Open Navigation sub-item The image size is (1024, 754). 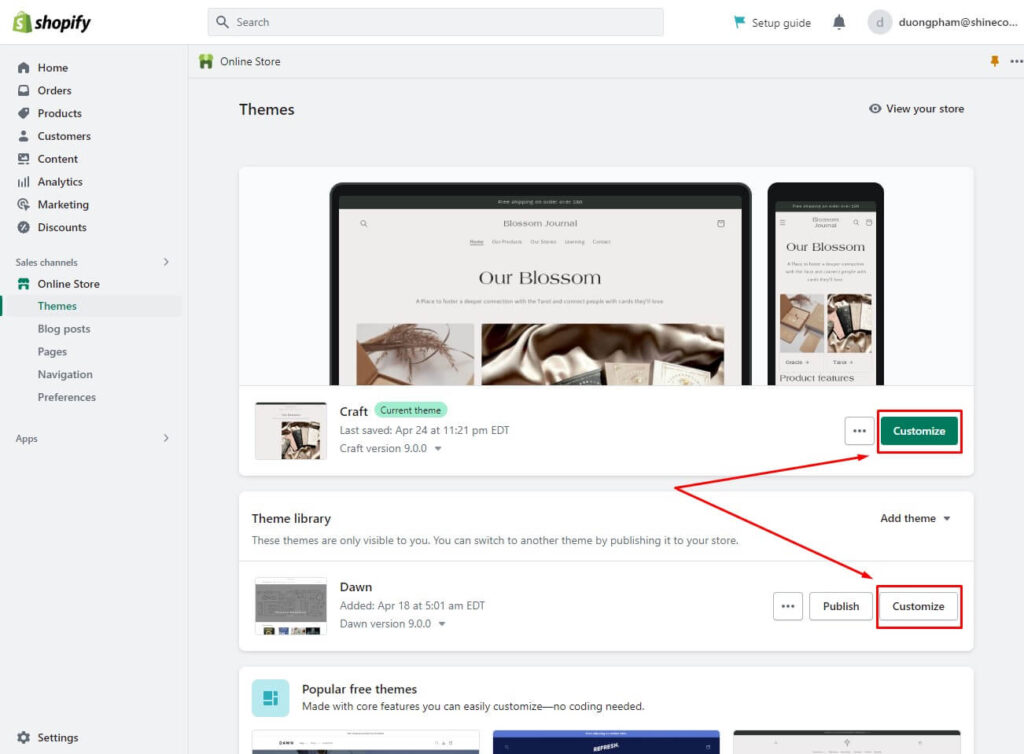[65, 375]
